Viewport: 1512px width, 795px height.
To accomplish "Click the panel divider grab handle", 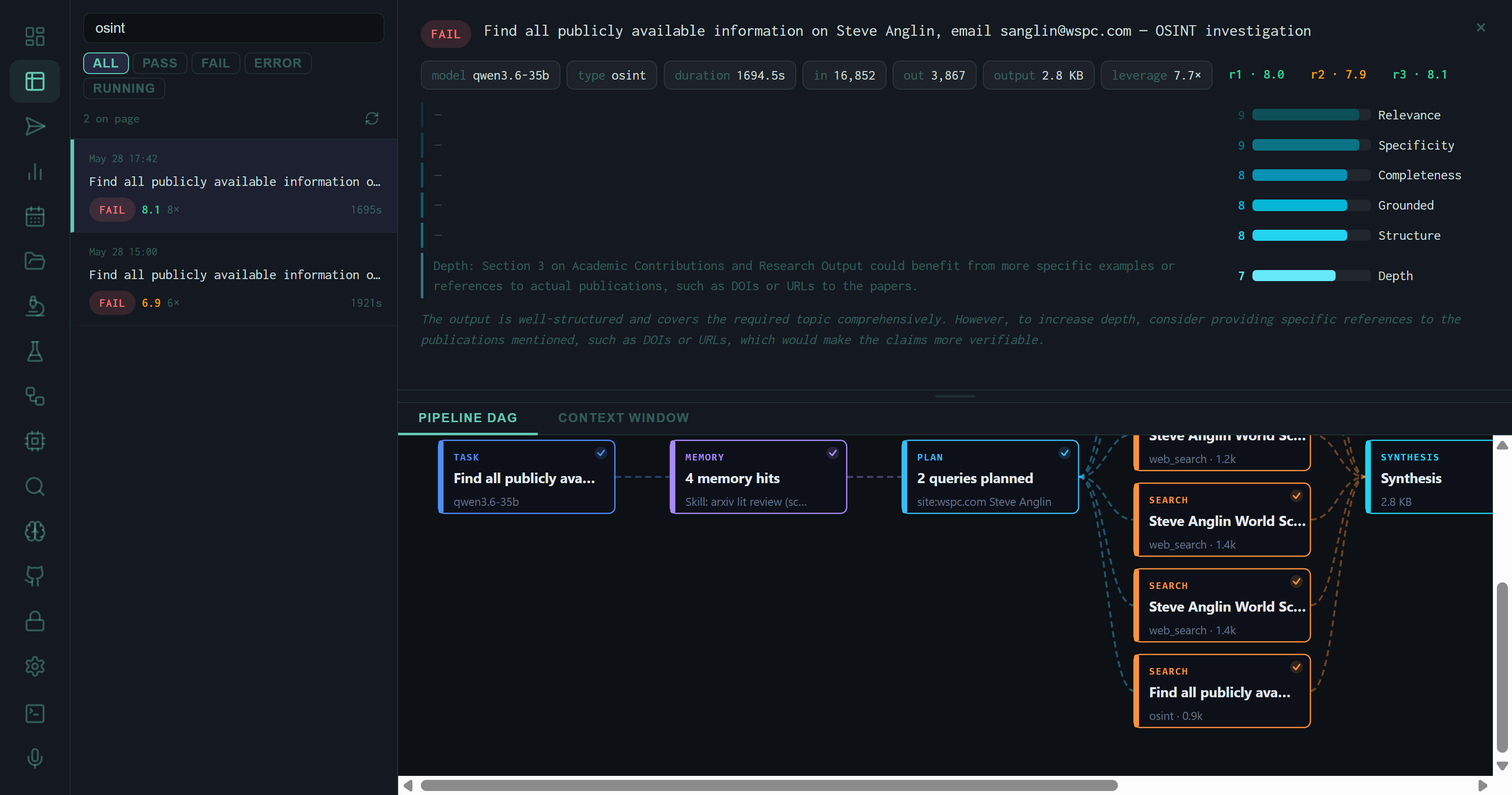I will [955, 396].
